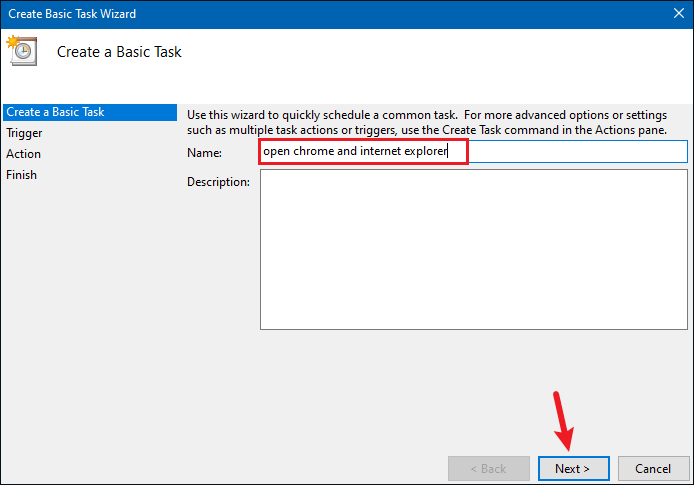Click the Description: label
The width and height of the screenshot is (694, 485).
point(218,182)
